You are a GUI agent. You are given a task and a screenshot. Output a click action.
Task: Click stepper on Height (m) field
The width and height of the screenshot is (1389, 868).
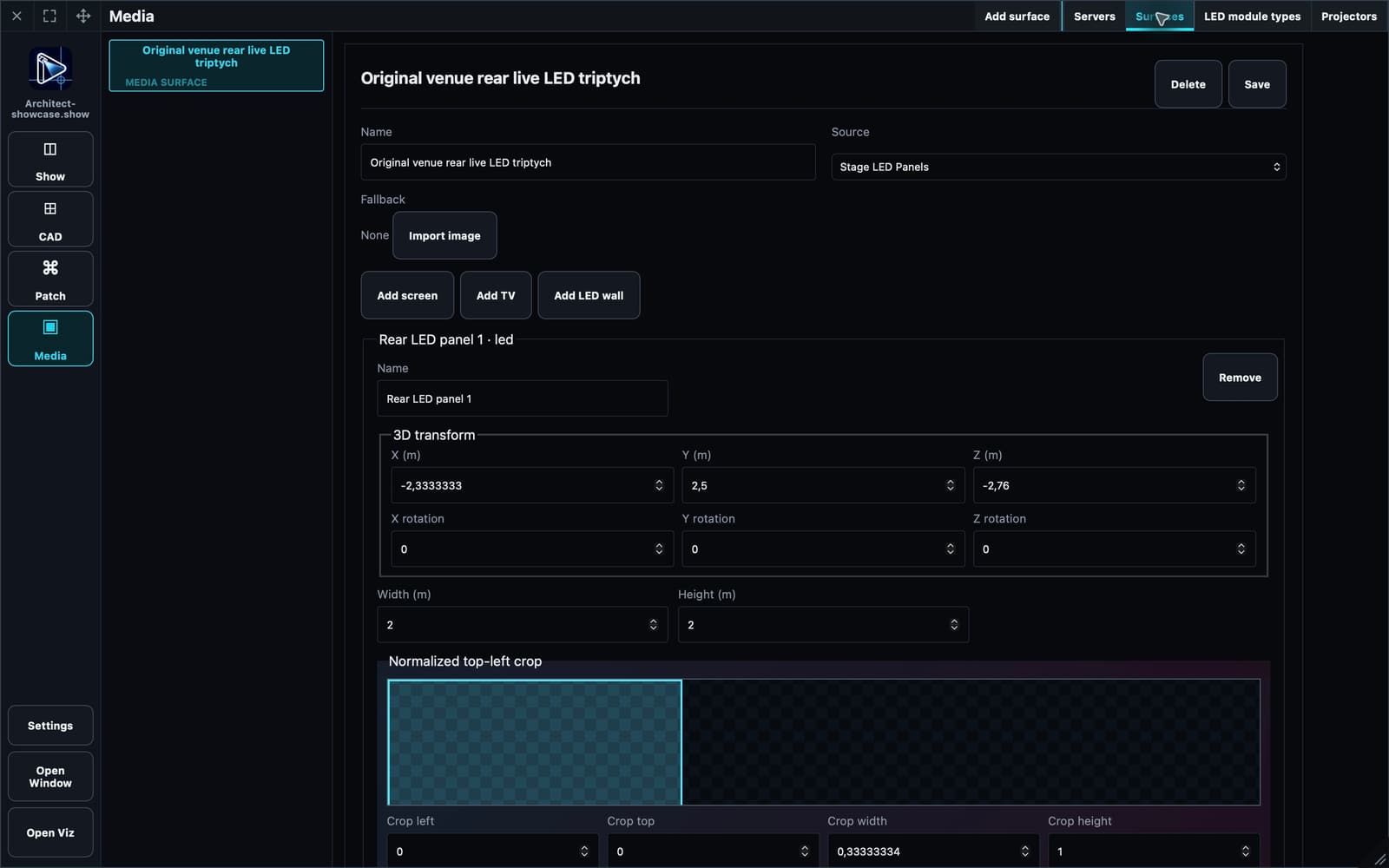coord(954,625)
